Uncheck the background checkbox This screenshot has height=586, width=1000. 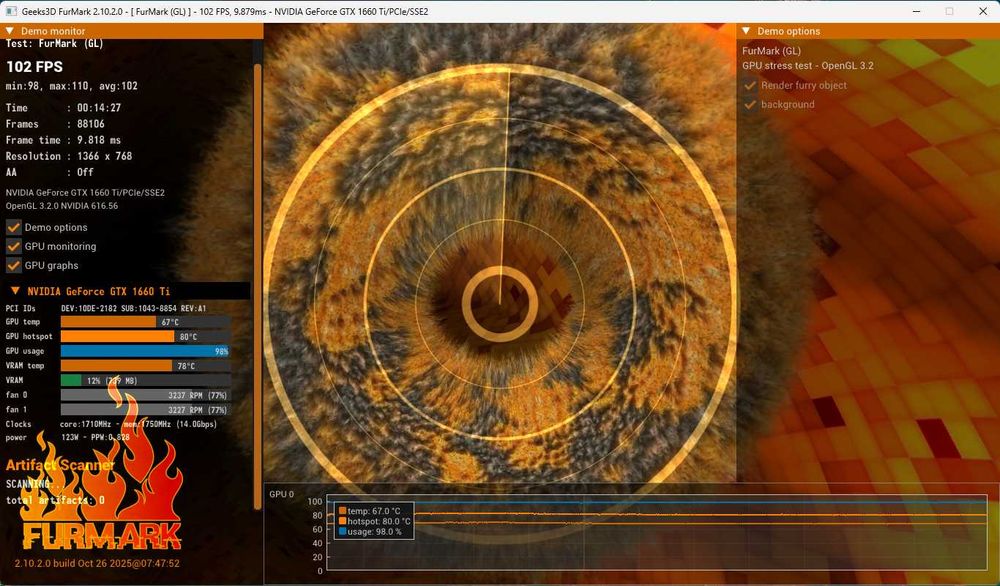click(x=750, y=105)
